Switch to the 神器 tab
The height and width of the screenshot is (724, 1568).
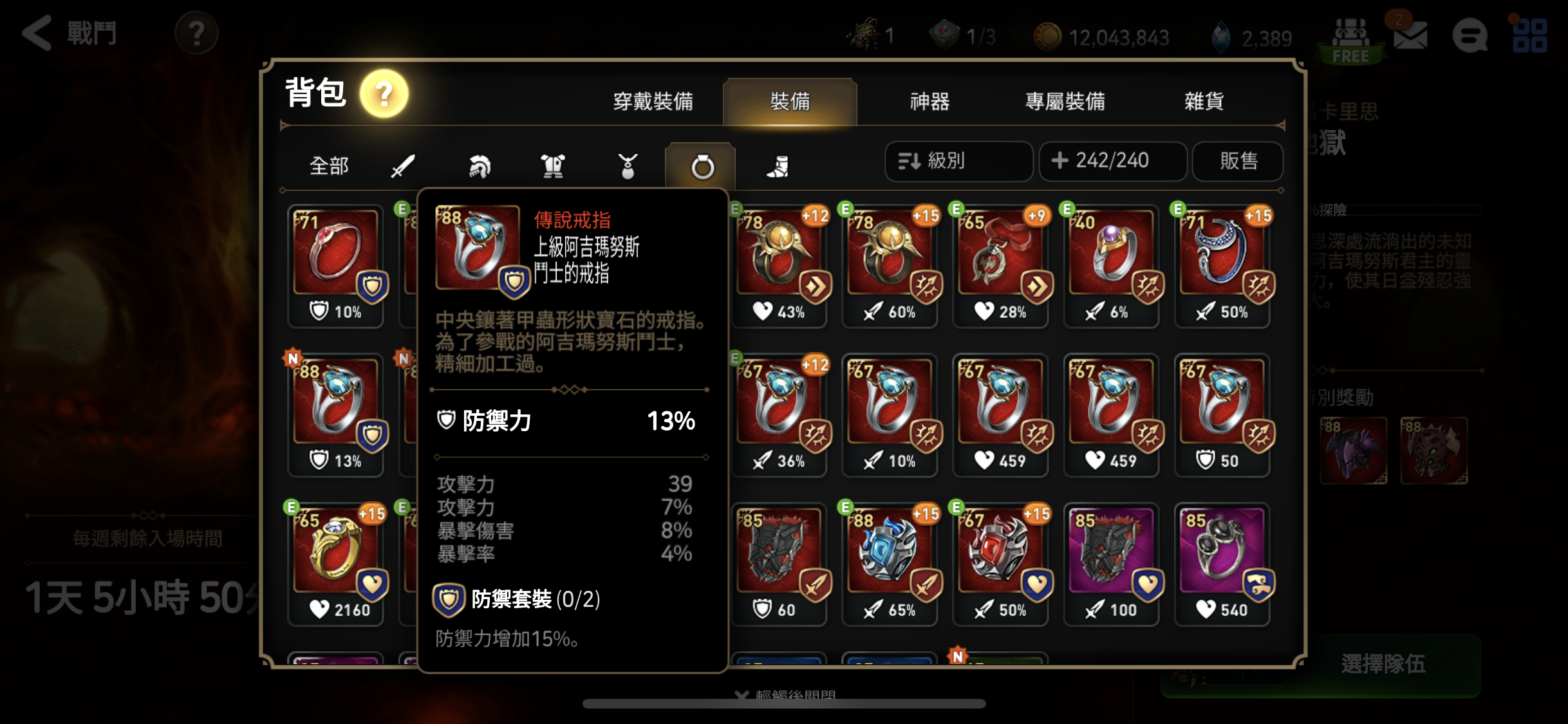pos(929,101)
